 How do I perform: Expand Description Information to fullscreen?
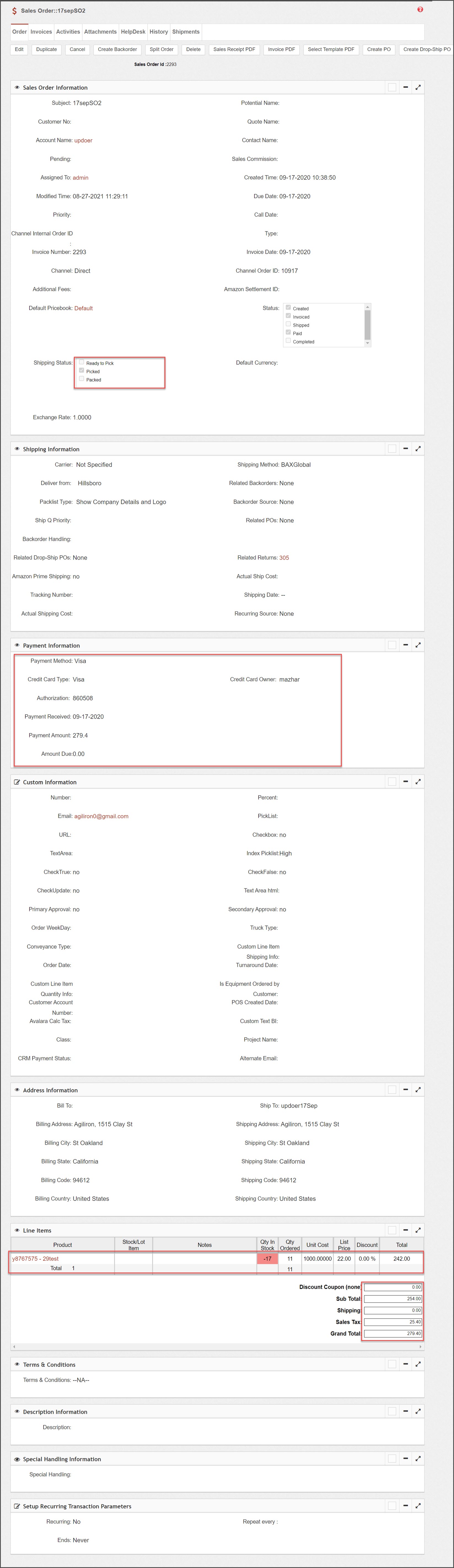(418, 1411)
